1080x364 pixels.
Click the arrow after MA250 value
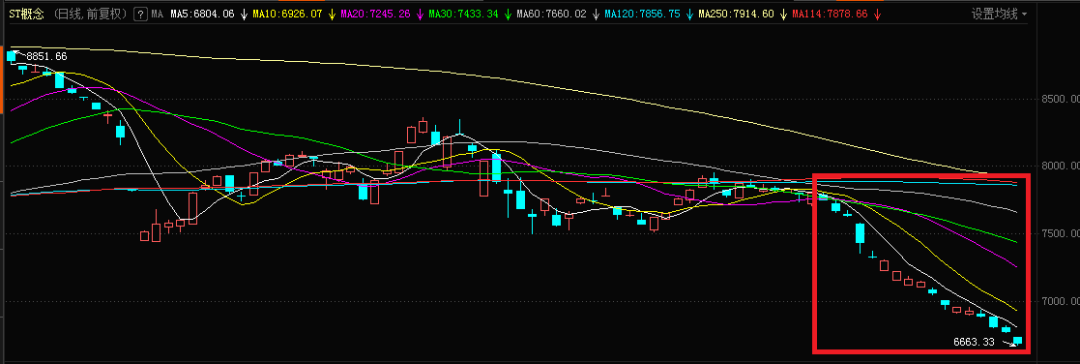[783, 13]
